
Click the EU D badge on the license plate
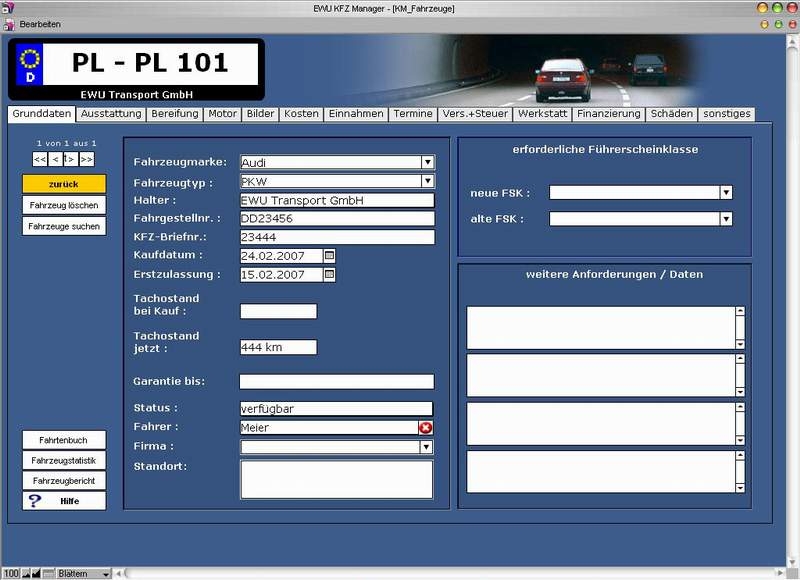[30, 64]
